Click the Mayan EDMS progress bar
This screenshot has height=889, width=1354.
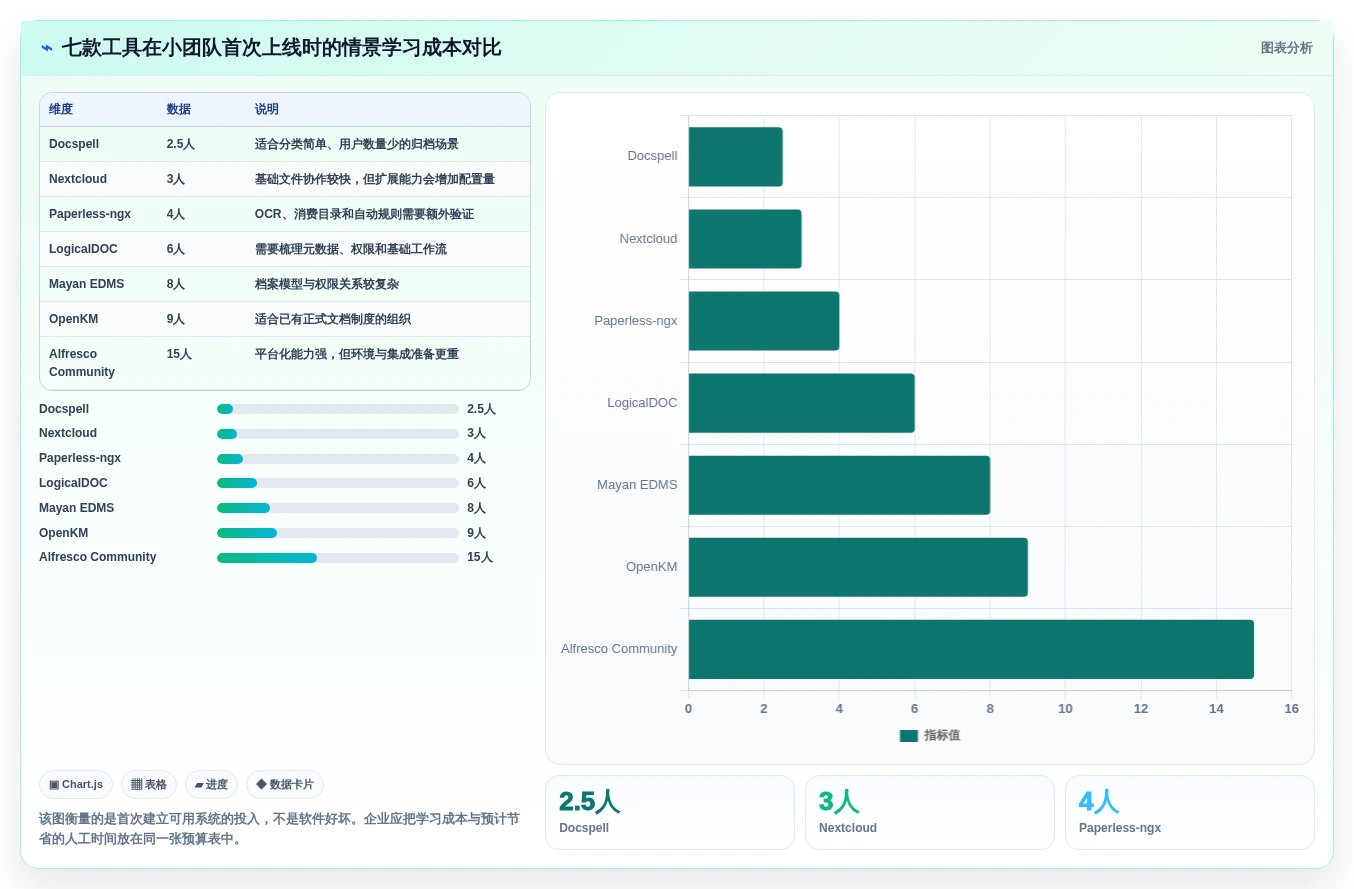click(x=338, y=508)
